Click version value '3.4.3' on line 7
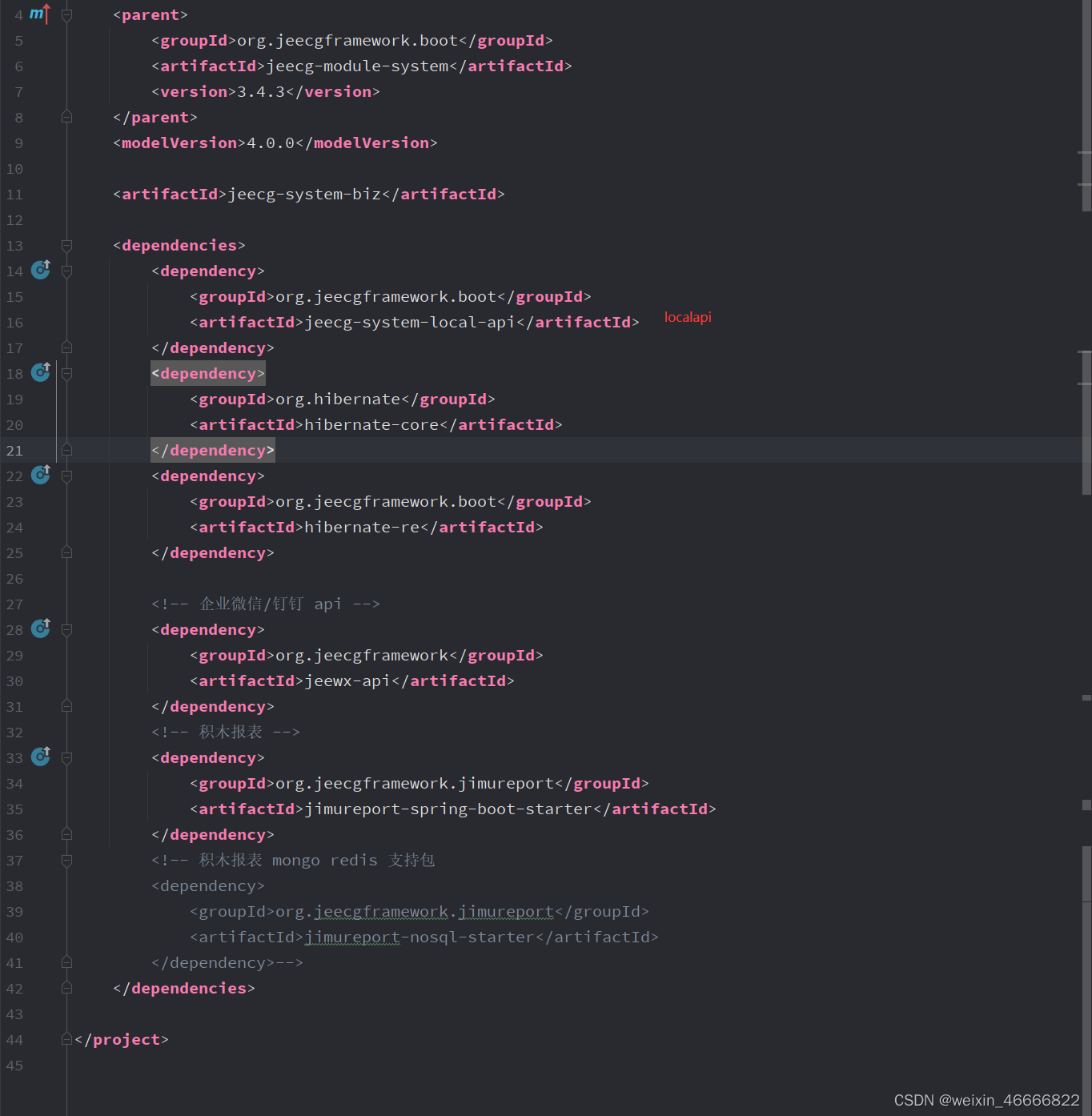Viewport: 1092px width, 1116px height. point(261,92)
